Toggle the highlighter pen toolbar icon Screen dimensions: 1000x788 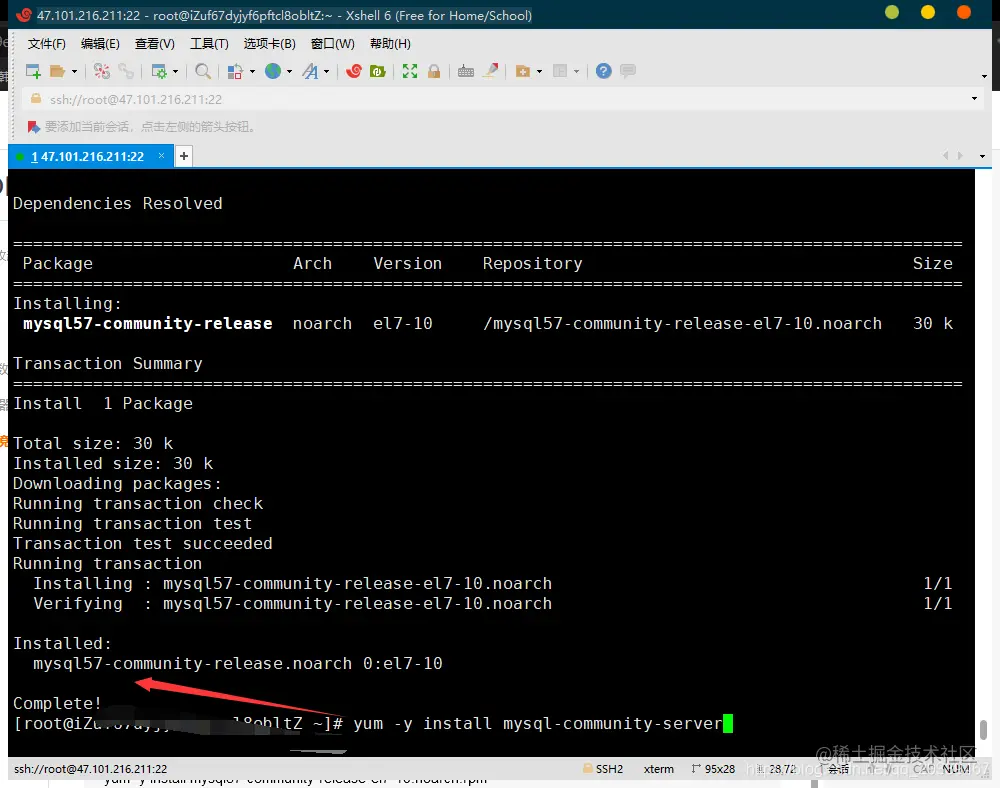pos(490,71)
